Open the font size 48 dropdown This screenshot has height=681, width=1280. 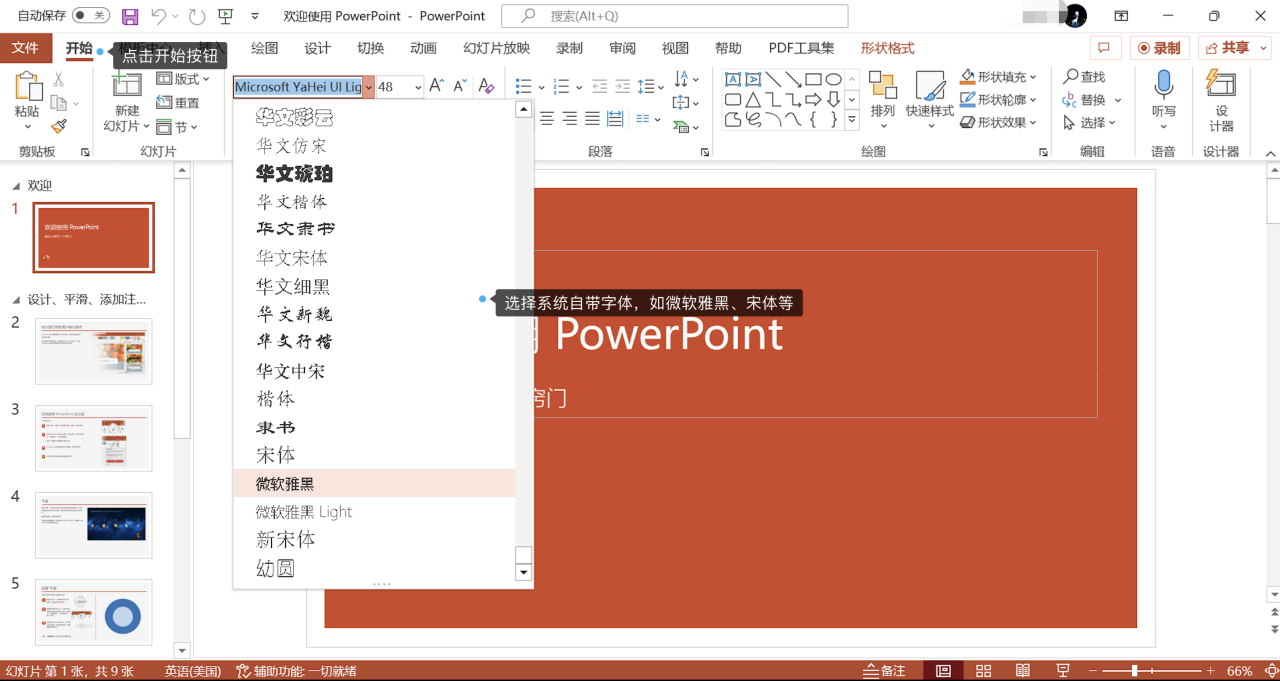(418, 87)
